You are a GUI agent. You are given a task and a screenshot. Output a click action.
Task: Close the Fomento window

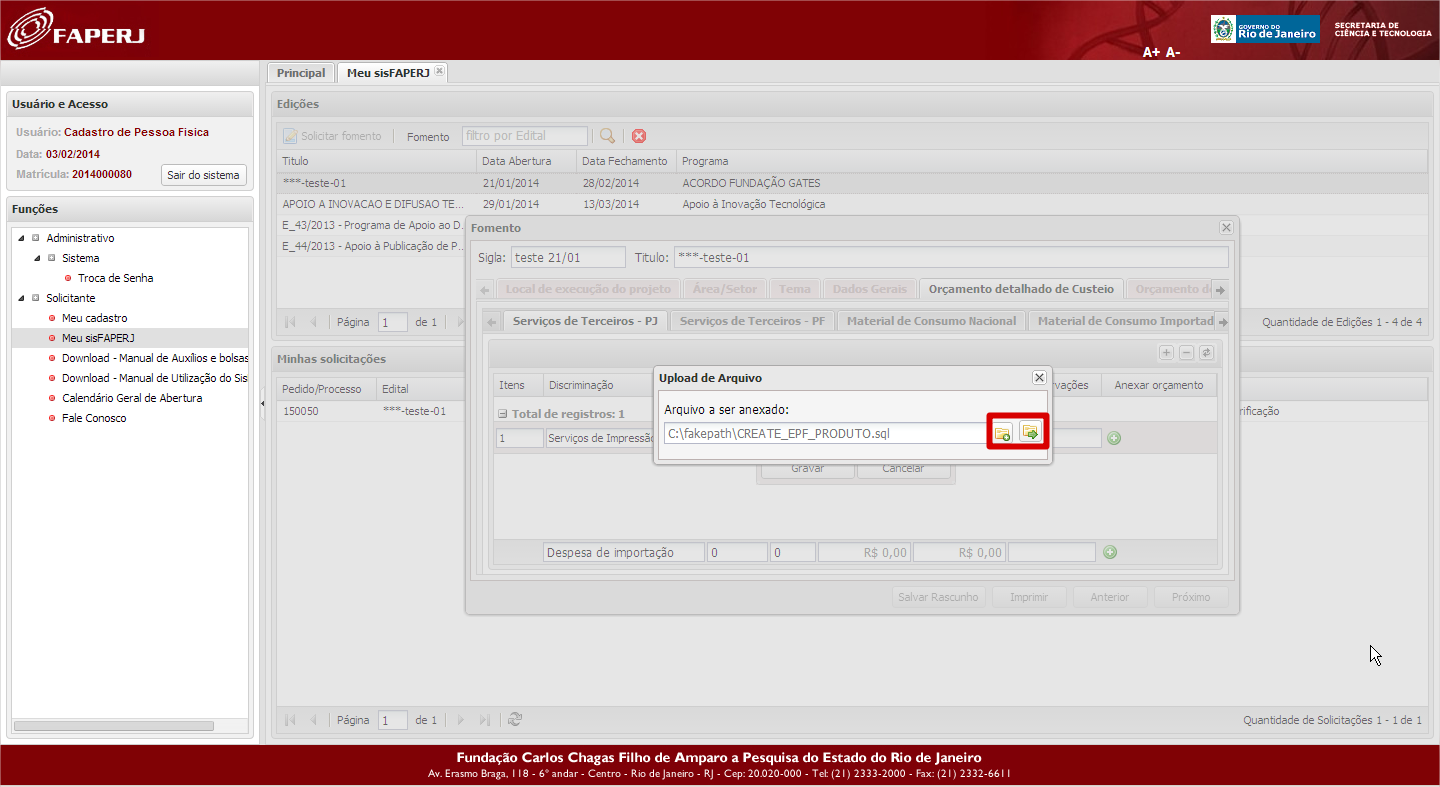pos(1226,228)
